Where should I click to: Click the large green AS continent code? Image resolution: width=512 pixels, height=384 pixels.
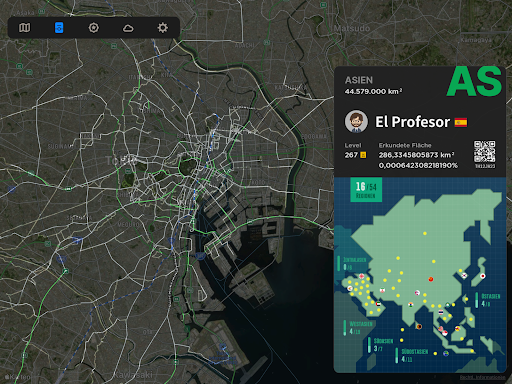[x=474, y=81]
